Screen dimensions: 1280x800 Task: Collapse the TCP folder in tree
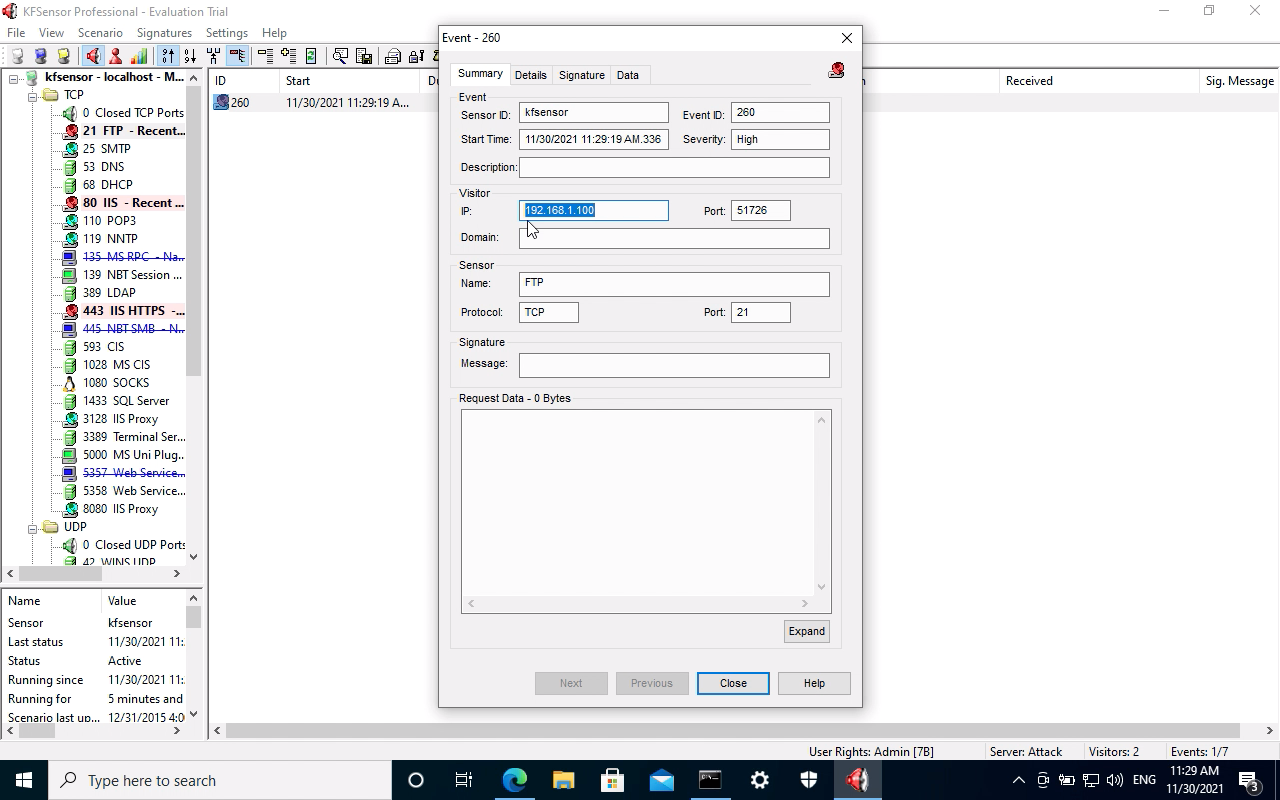[32, 95]
